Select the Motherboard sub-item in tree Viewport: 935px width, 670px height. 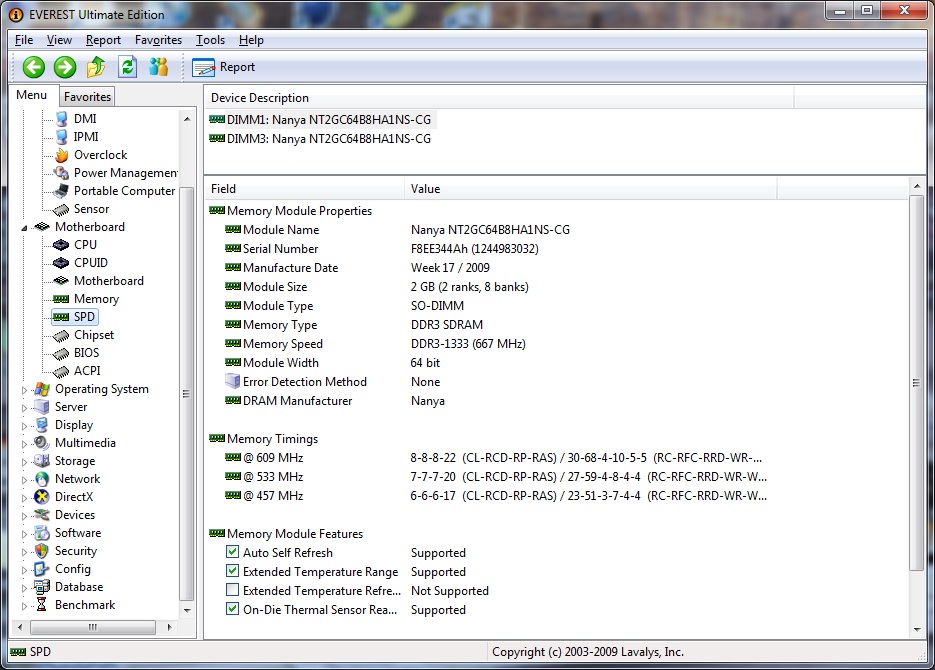pos(109,281)
